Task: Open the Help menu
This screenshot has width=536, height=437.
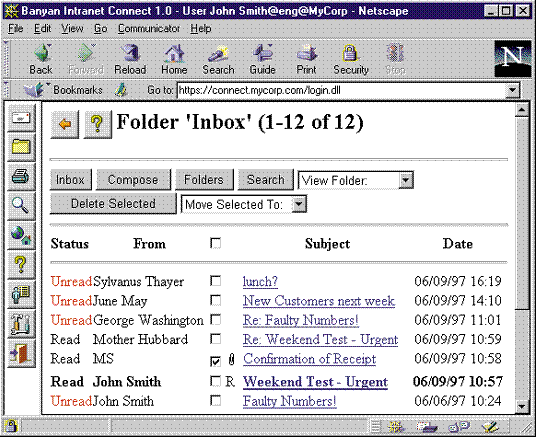Action: click(201, 28)
